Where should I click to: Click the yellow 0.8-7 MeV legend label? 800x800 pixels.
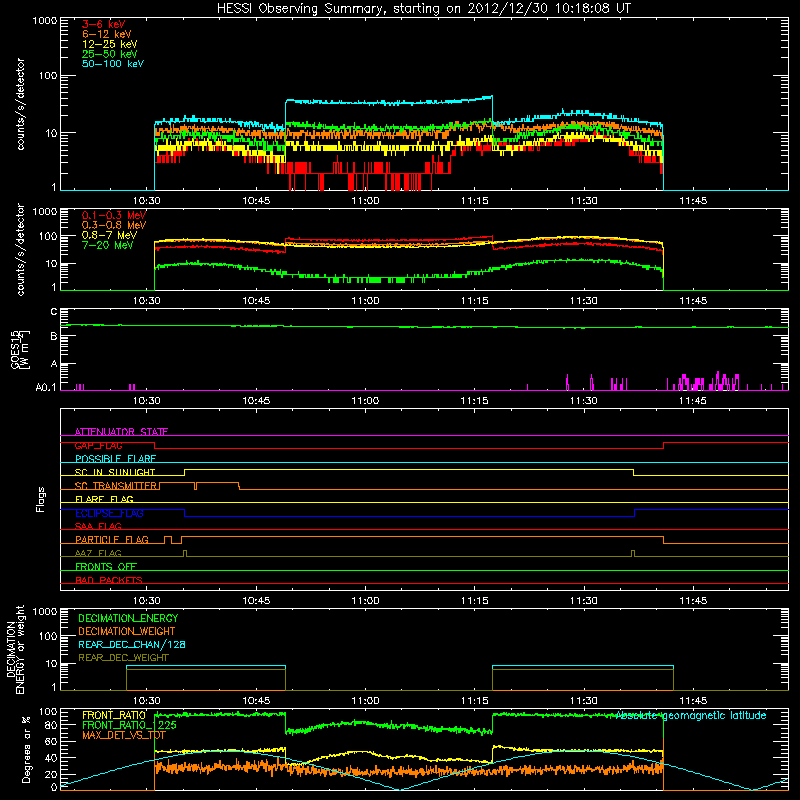pyautogui.click(x=109, y=235)
